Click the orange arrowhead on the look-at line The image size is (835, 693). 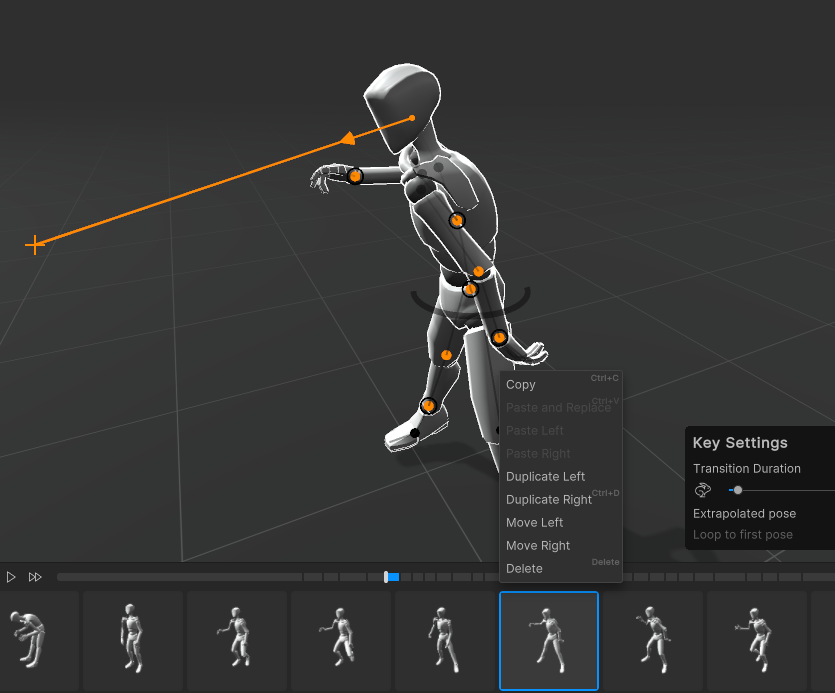(x=348, y=138)
